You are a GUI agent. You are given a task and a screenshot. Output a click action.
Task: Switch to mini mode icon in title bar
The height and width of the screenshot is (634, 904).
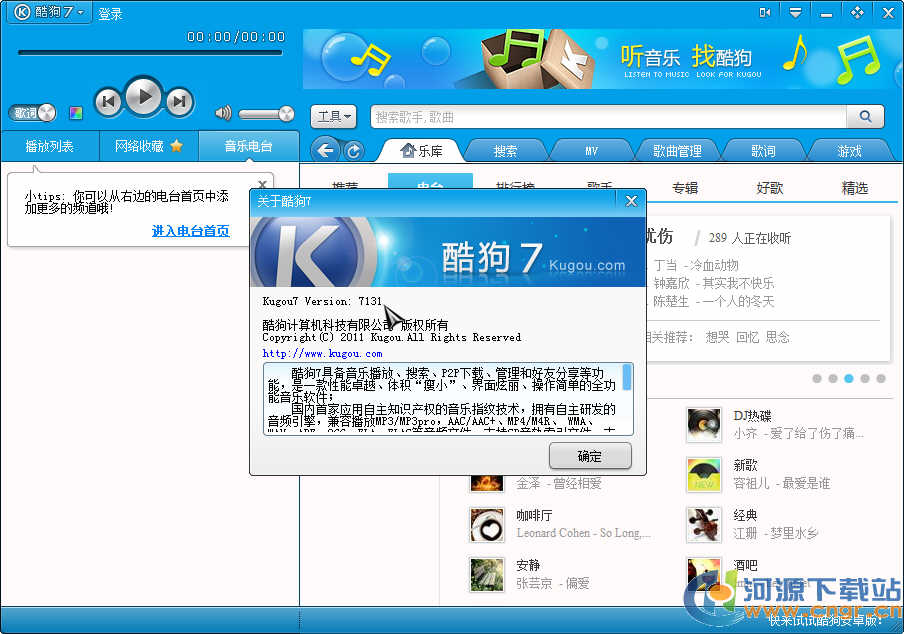[x=765, y=12]
